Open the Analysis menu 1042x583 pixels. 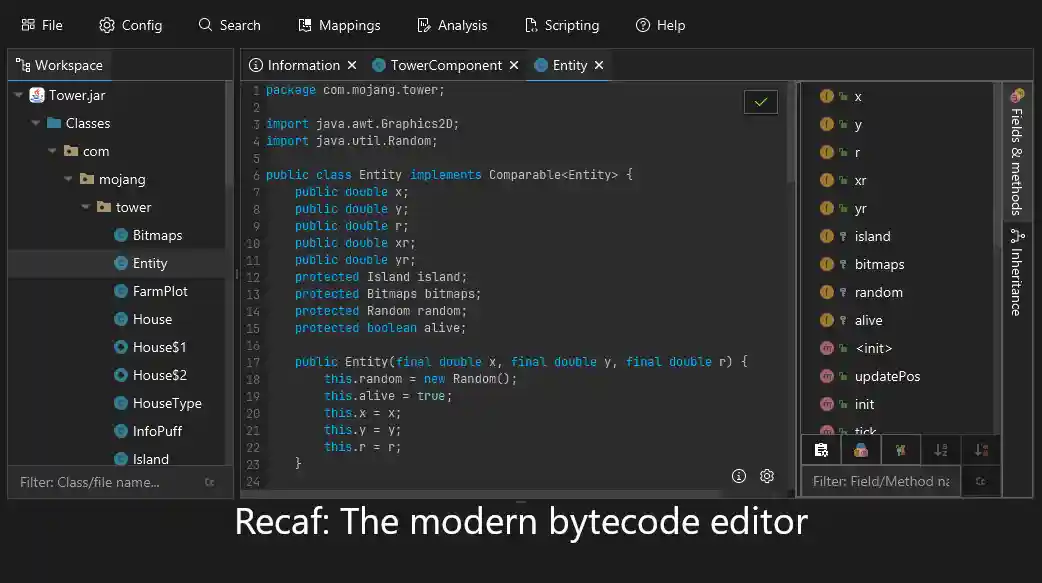[452, 25]
